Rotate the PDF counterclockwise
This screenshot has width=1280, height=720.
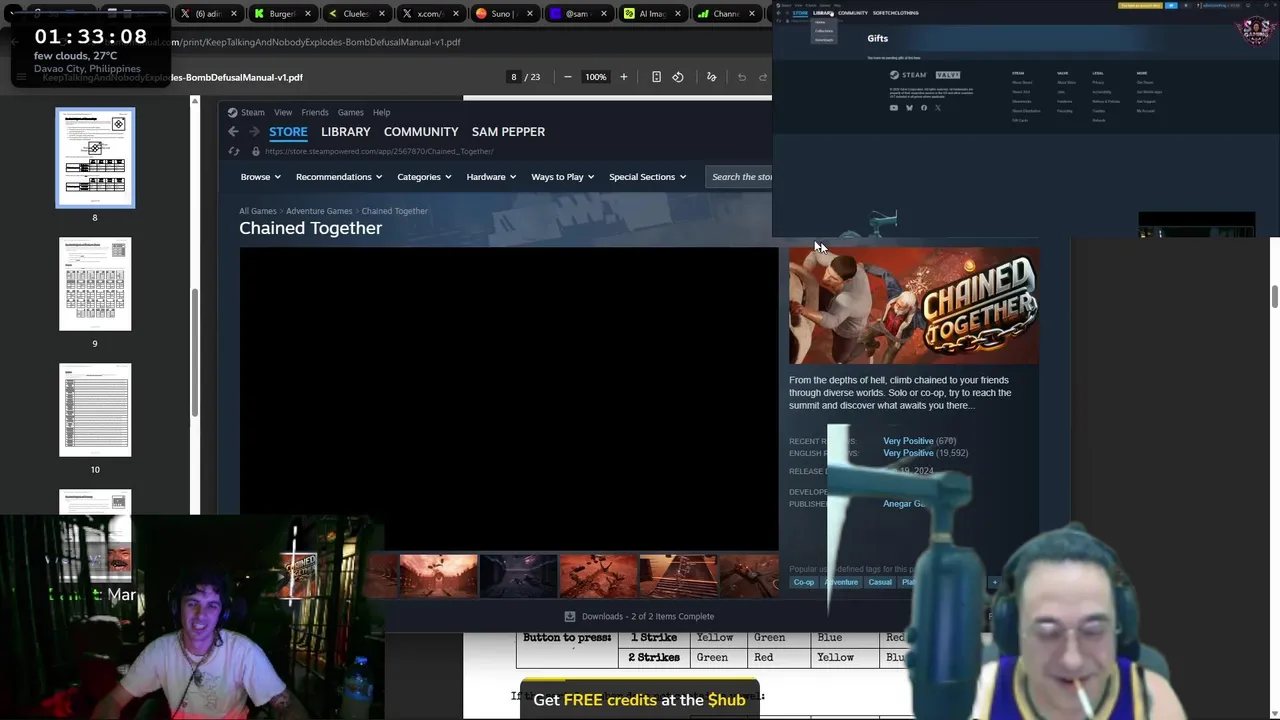678,77
